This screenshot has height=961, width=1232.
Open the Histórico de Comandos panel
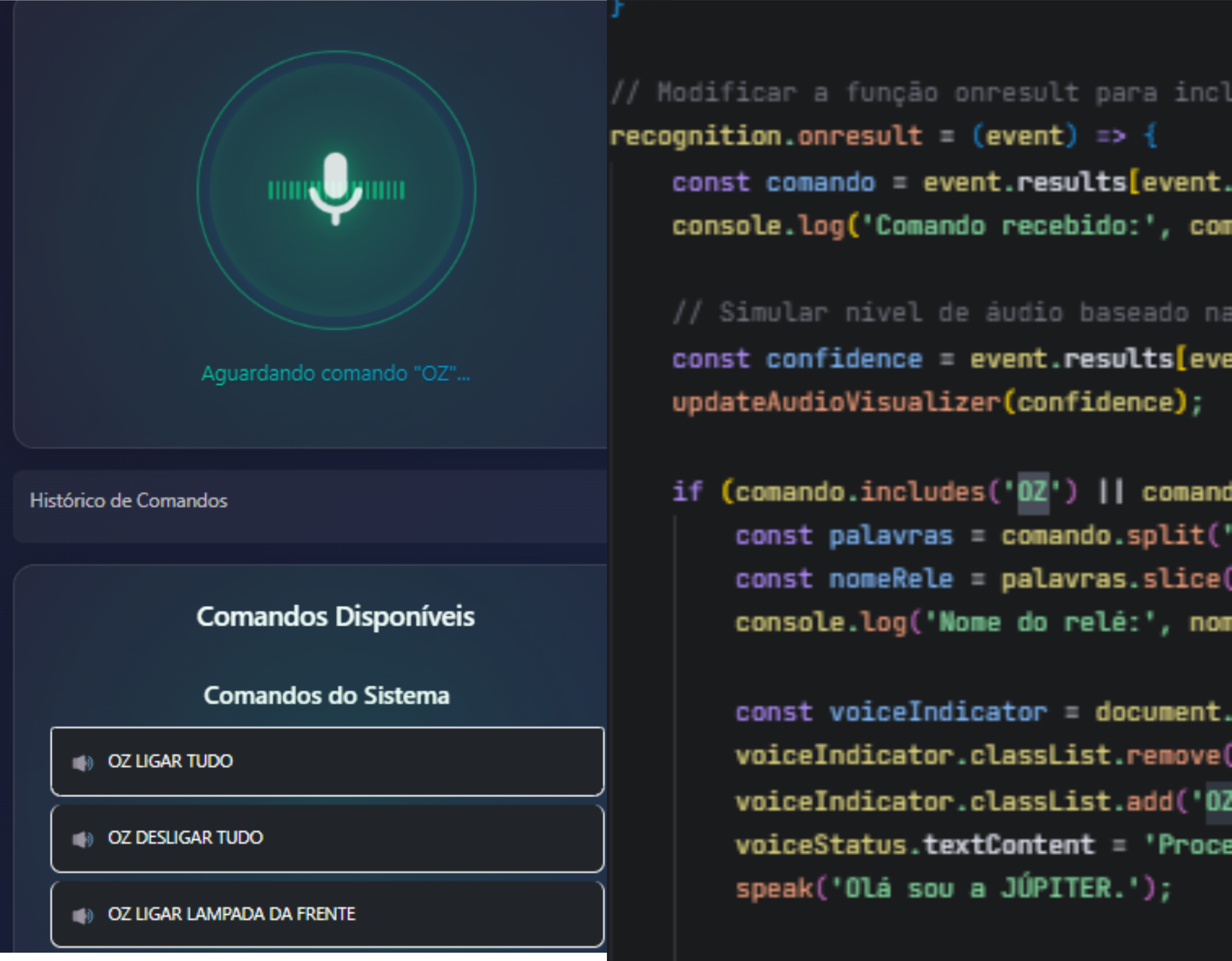128,501
